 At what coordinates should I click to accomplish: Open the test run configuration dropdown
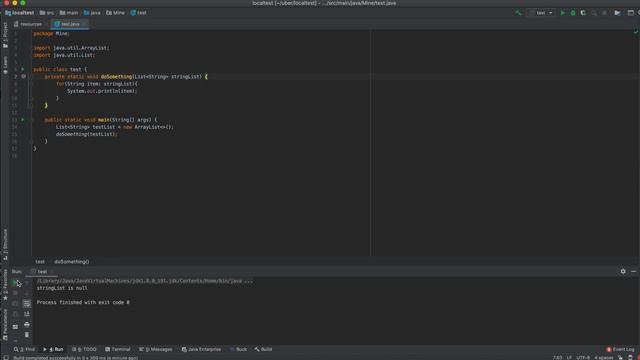[541, 13]
